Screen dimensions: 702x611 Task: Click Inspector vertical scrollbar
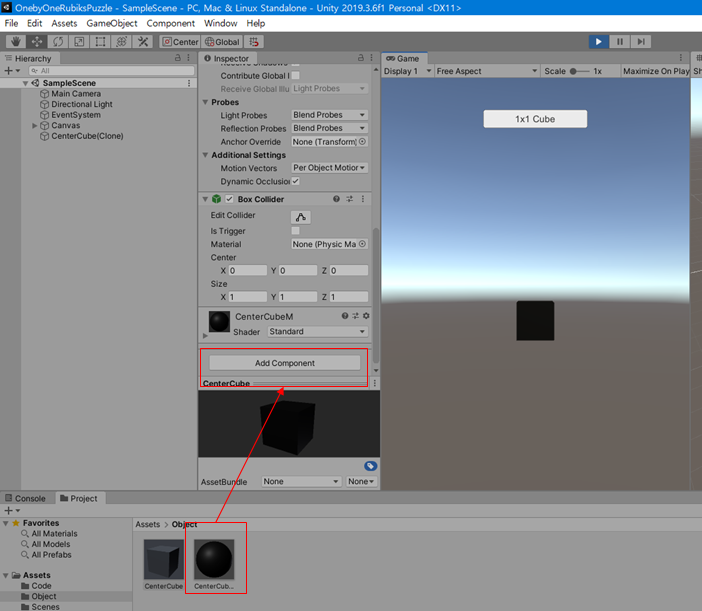(x=376, y=295)
